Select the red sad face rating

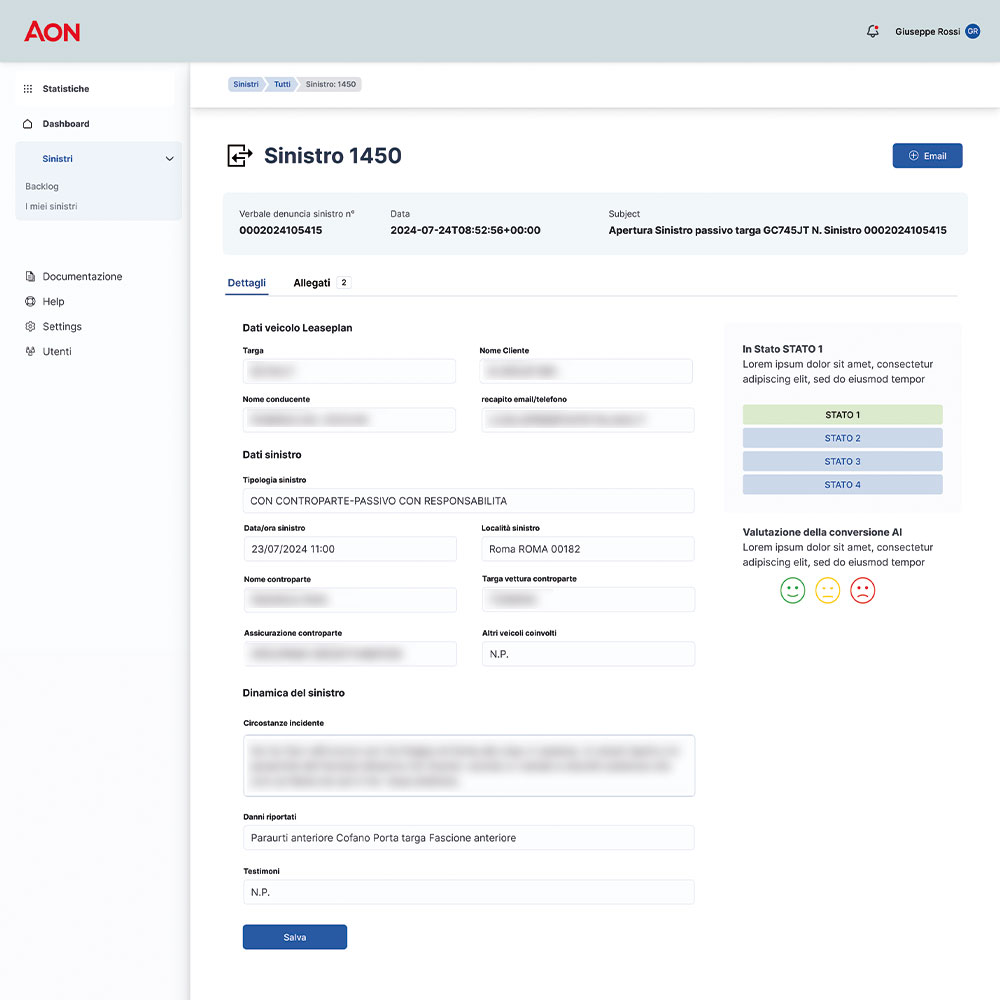click(862, 590)
